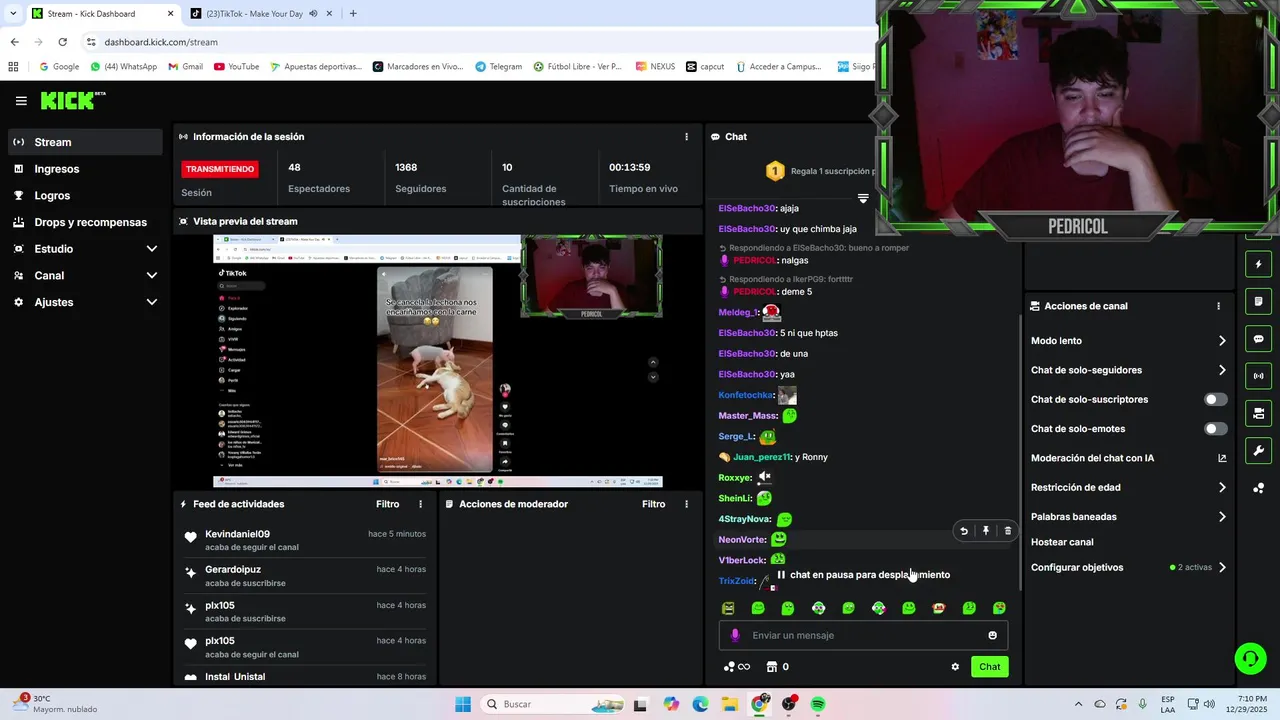The width and height of the screenshot is (1280, 720).
Task: Click the wrench tool icon in the right rail
Action: 1258,451
